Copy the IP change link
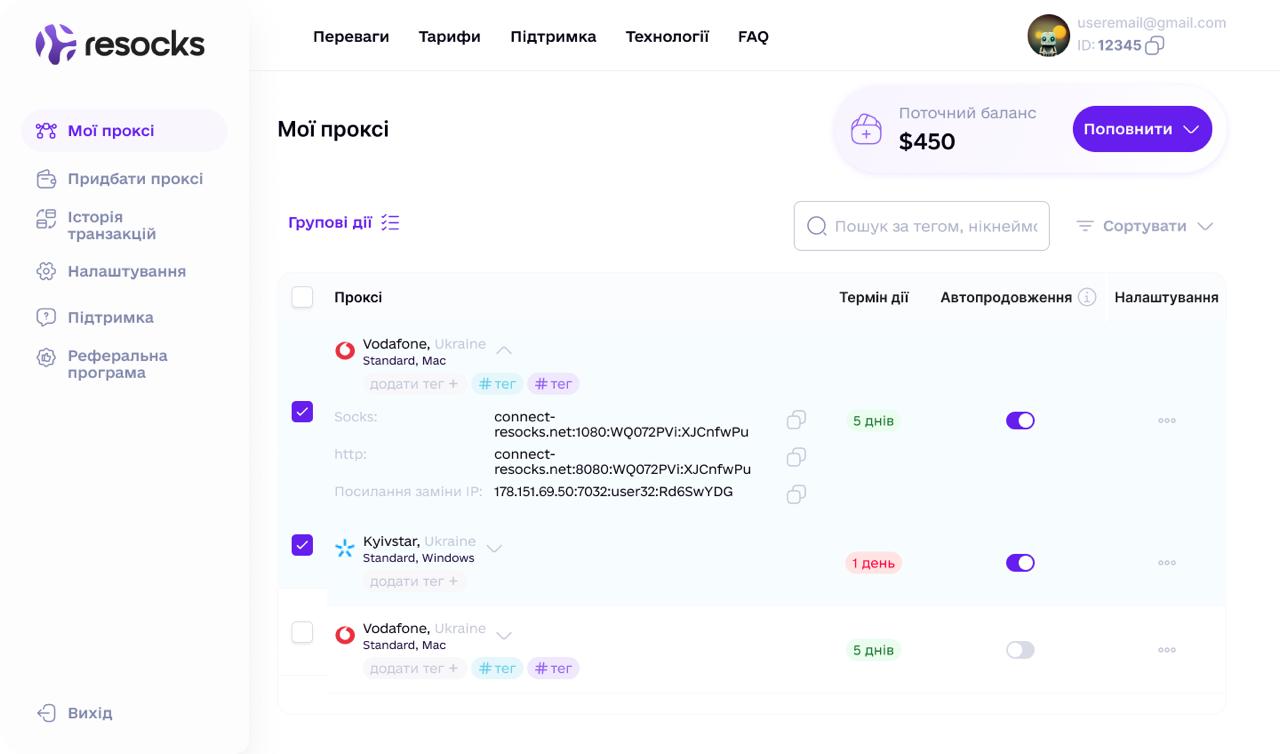 coord(796,494)
